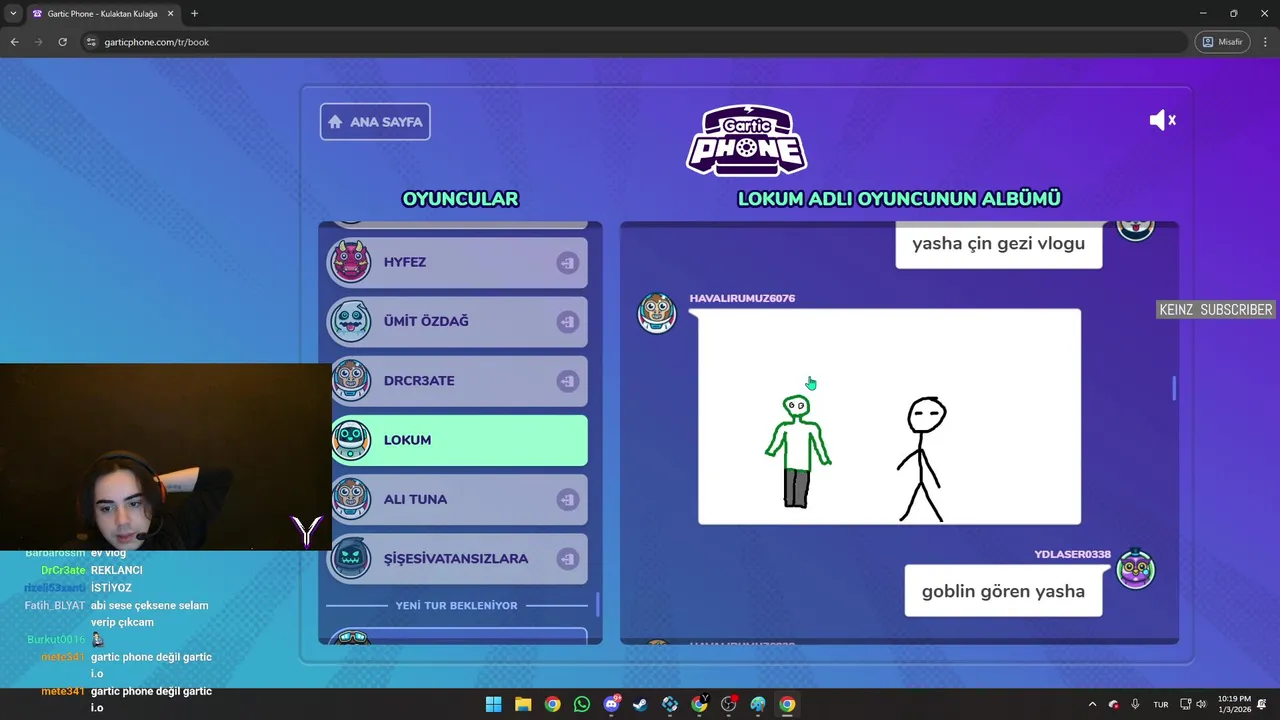Viewport: 1280px width, 720px height.
Task: Click YDLASER0338's avatar in the album
Action: click(x=1135, y=569)
